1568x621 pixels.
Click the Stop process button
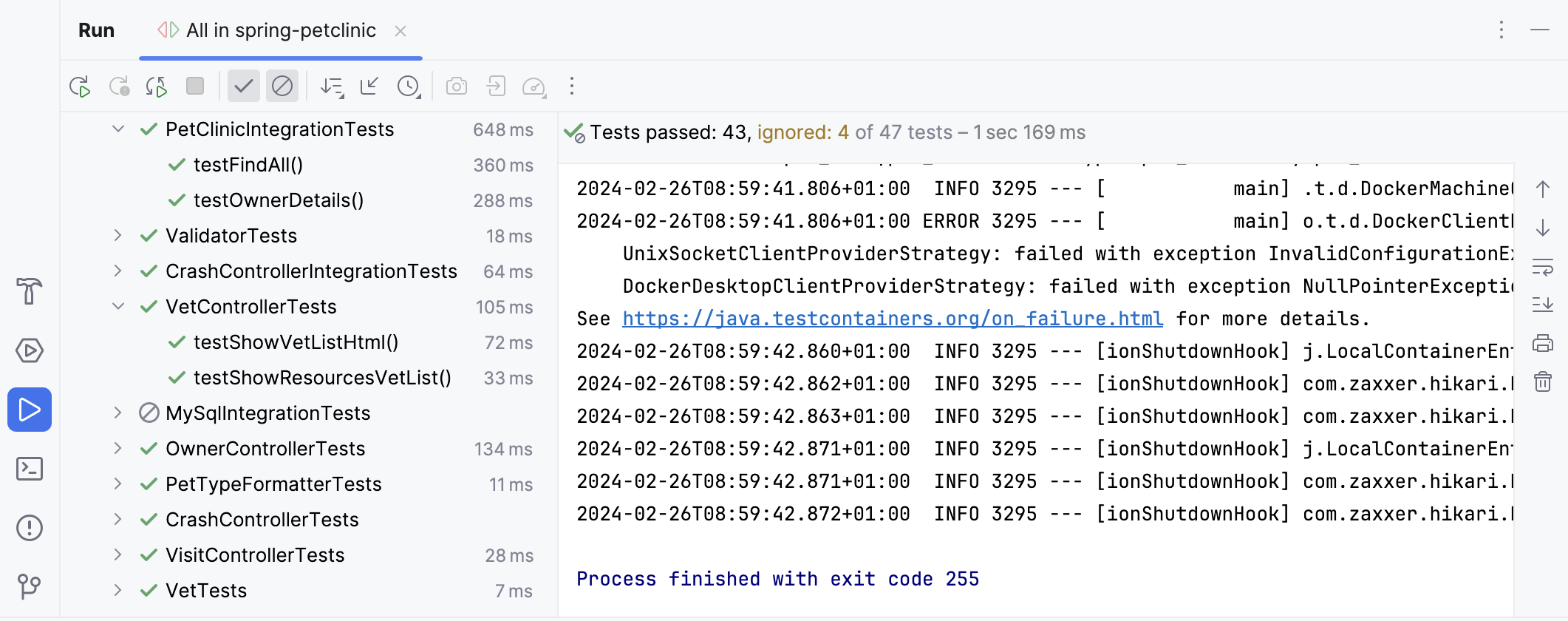coord(195,86)
